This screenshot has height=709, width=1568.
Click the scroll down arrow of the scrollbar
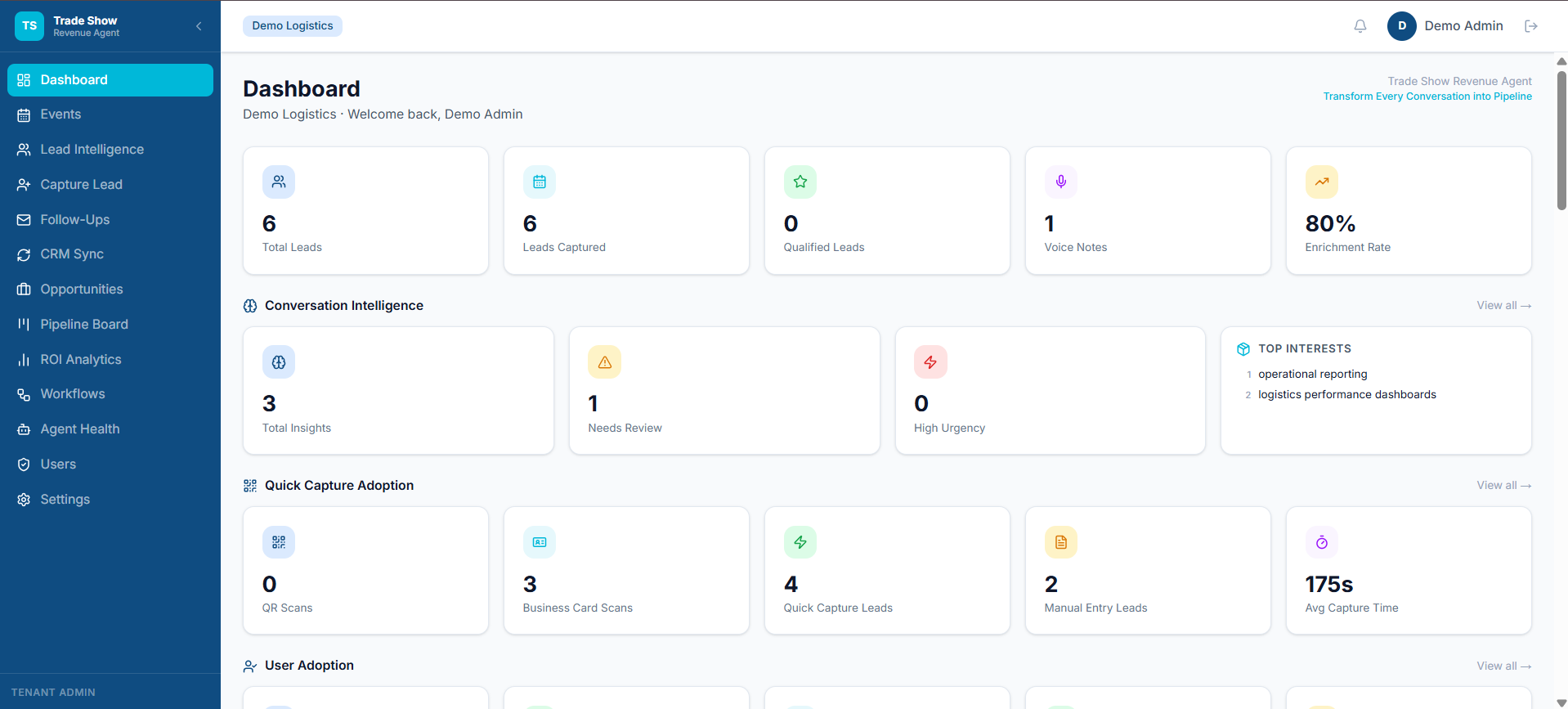pyautogui.click(x=1561, y=702)
